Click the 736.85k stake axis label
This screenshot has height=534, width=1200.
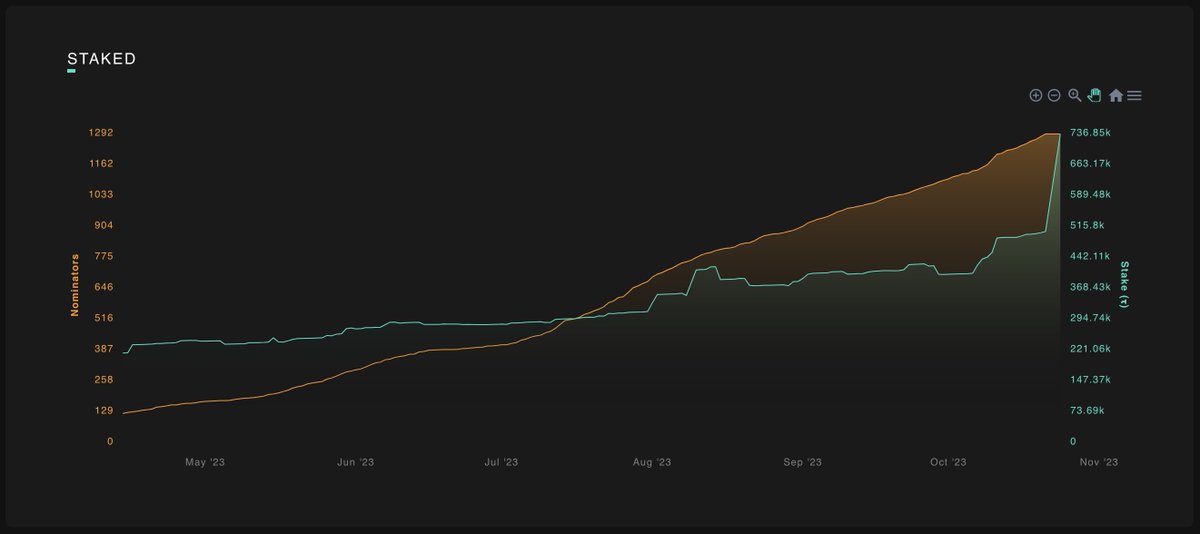[1090, 133]
